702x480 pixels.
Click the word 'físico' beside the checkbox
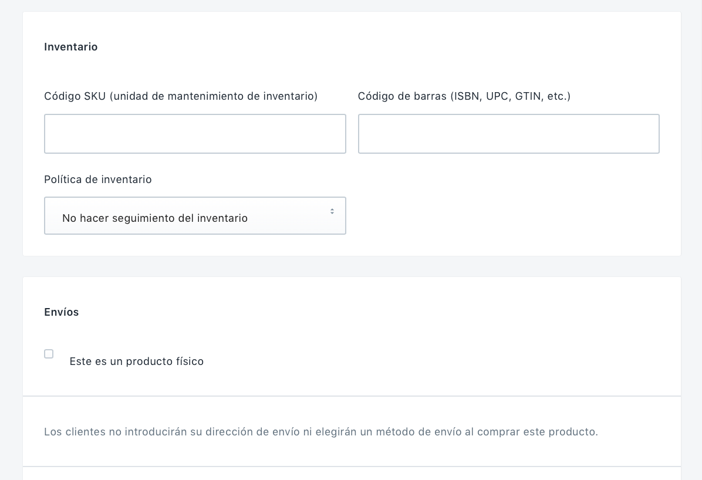tap(186, 361)
